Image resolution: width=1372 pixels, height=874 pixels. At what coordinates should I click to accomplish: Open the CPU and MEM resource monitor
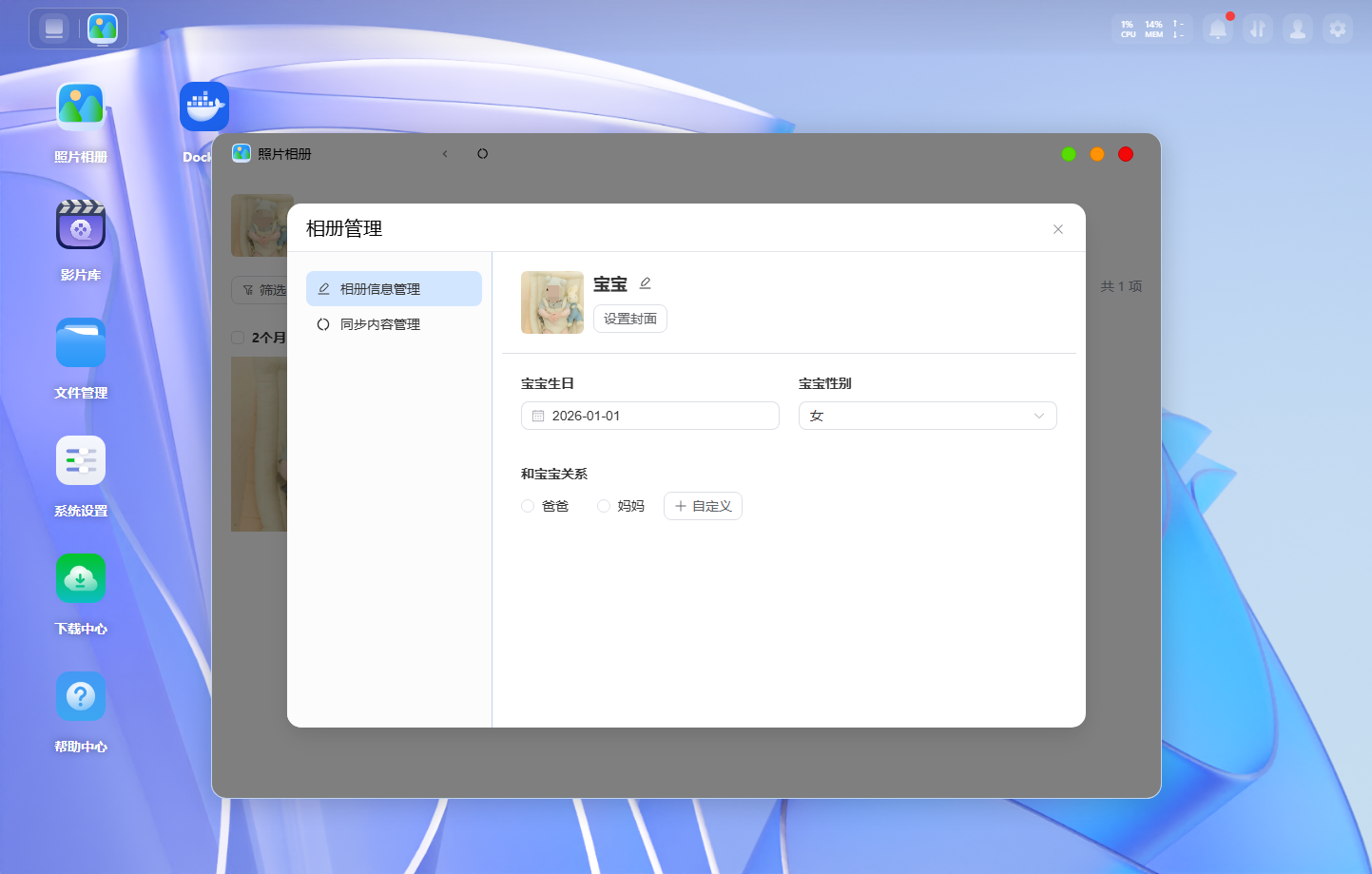pos(1152,29)
